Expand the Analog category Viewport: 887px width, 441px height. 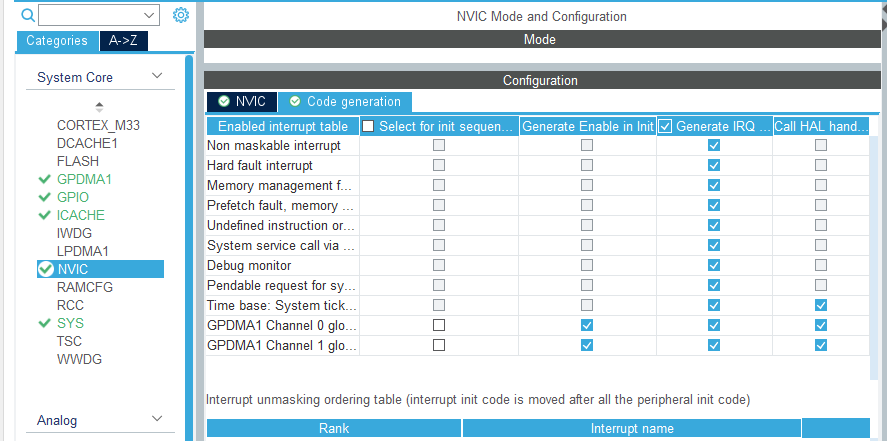tap(157, 420)
